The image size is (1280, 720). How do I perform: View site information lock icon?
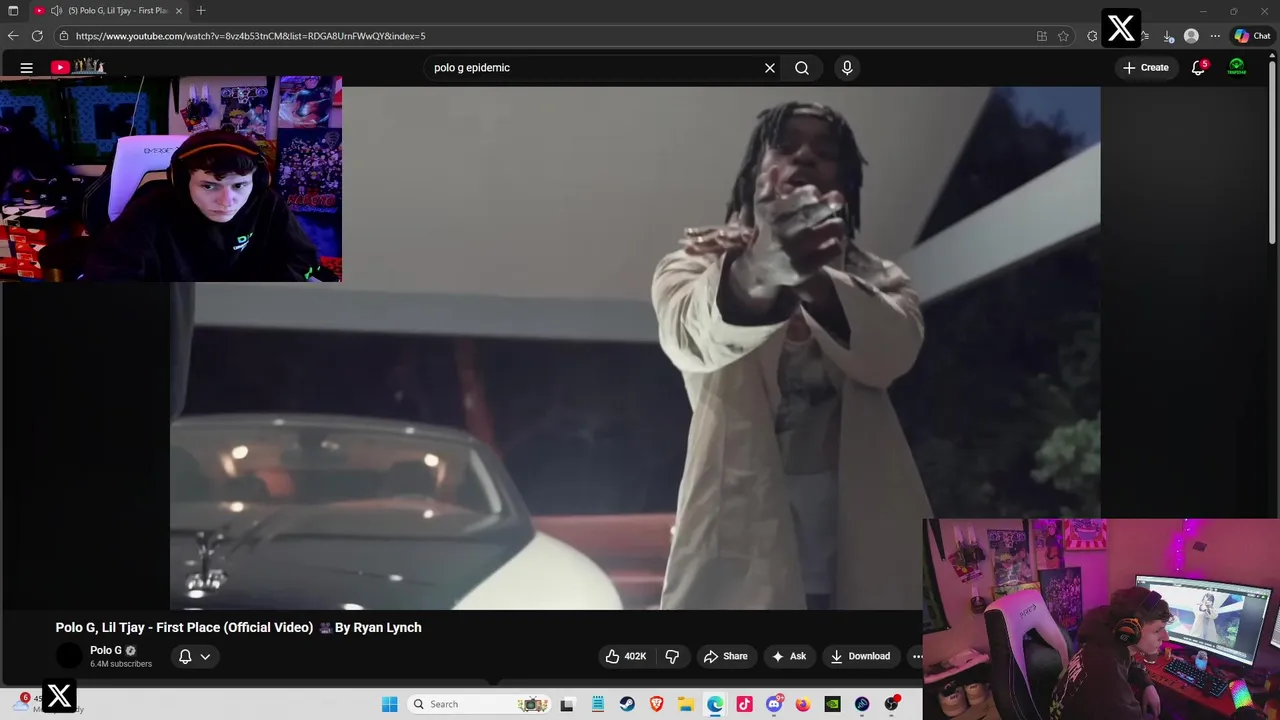(x=63, y=36)
